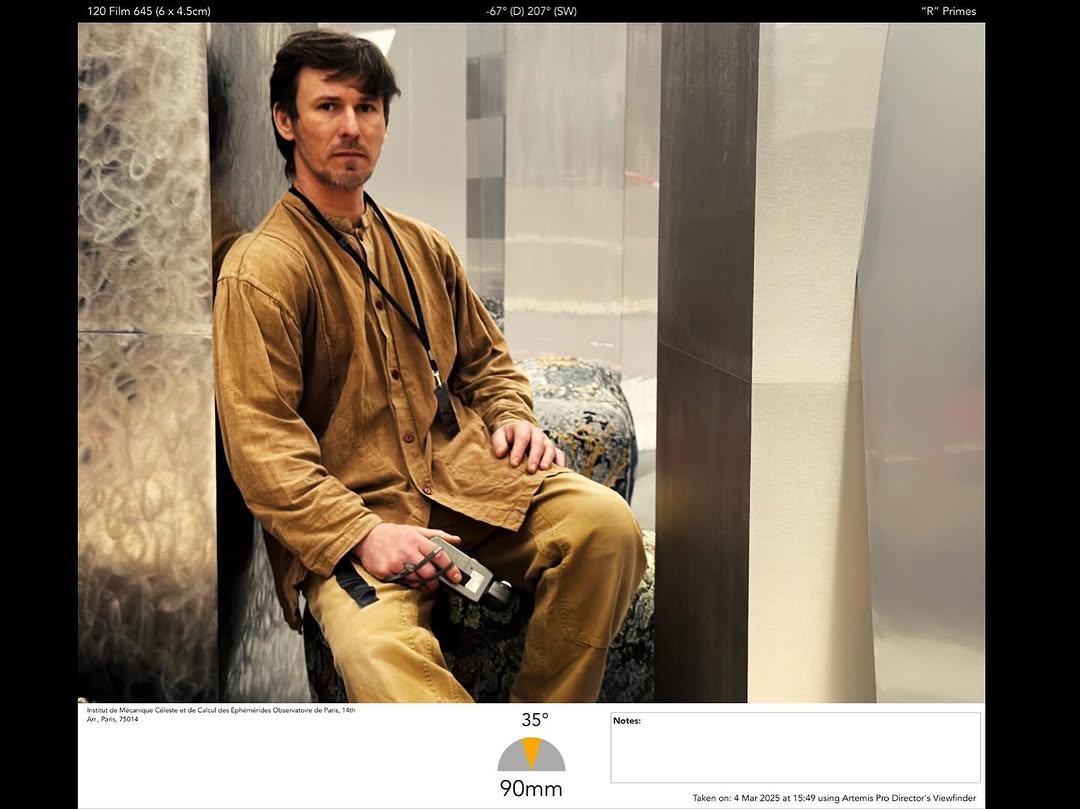
Task: Select the "R" Primes lens set label
Action: tap(948, 11)
